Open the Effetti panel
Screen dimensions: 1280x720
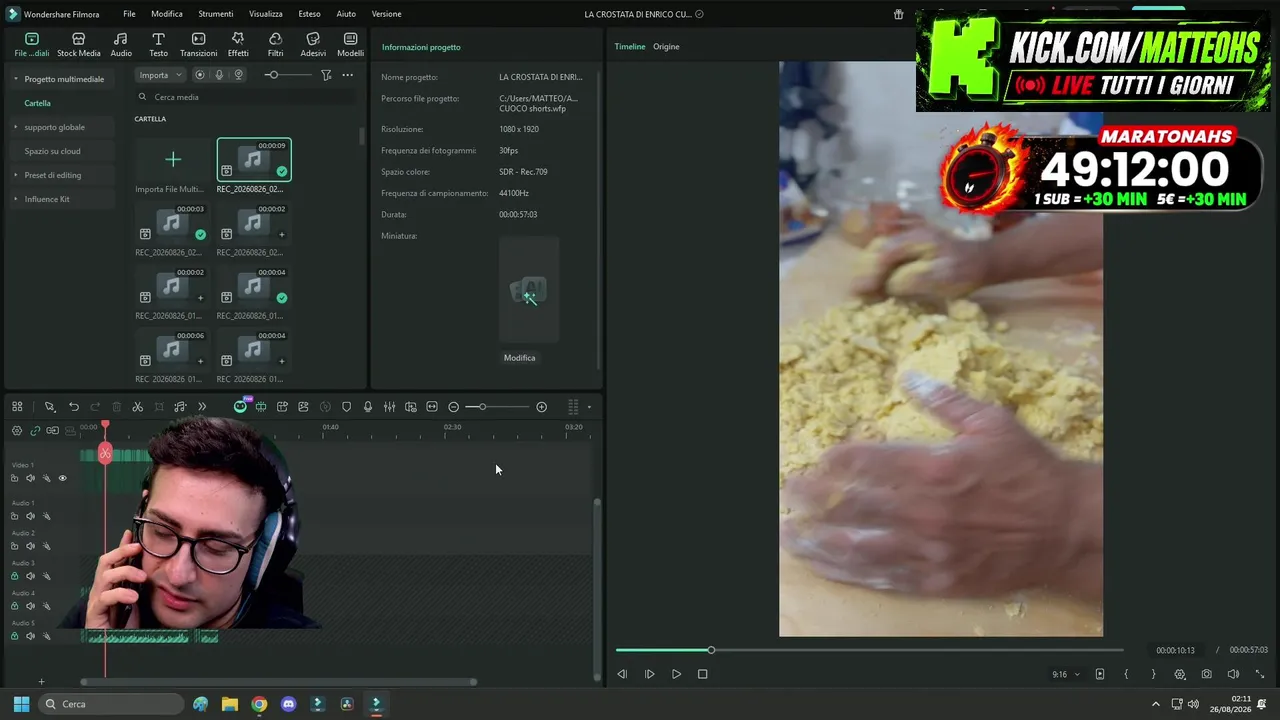tap(238, 39)
